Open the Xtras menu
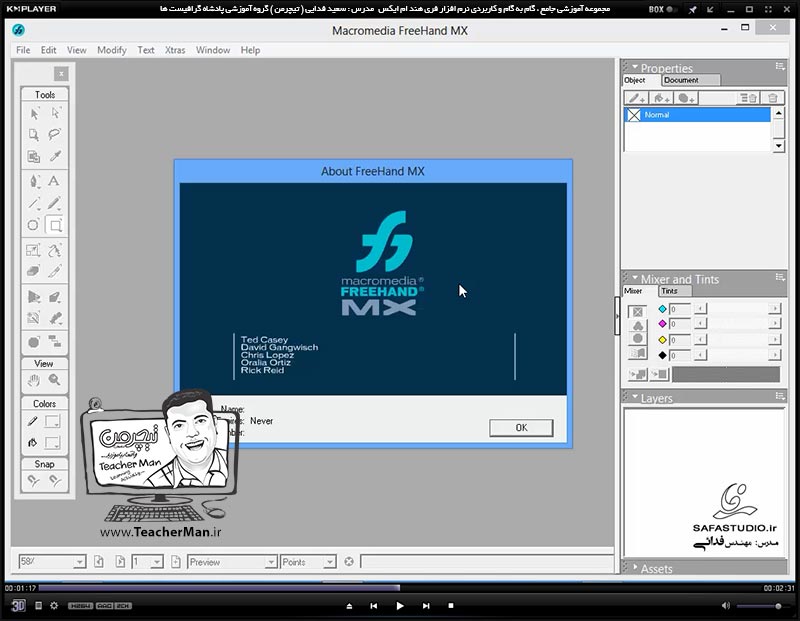 (x=175, y=50)
